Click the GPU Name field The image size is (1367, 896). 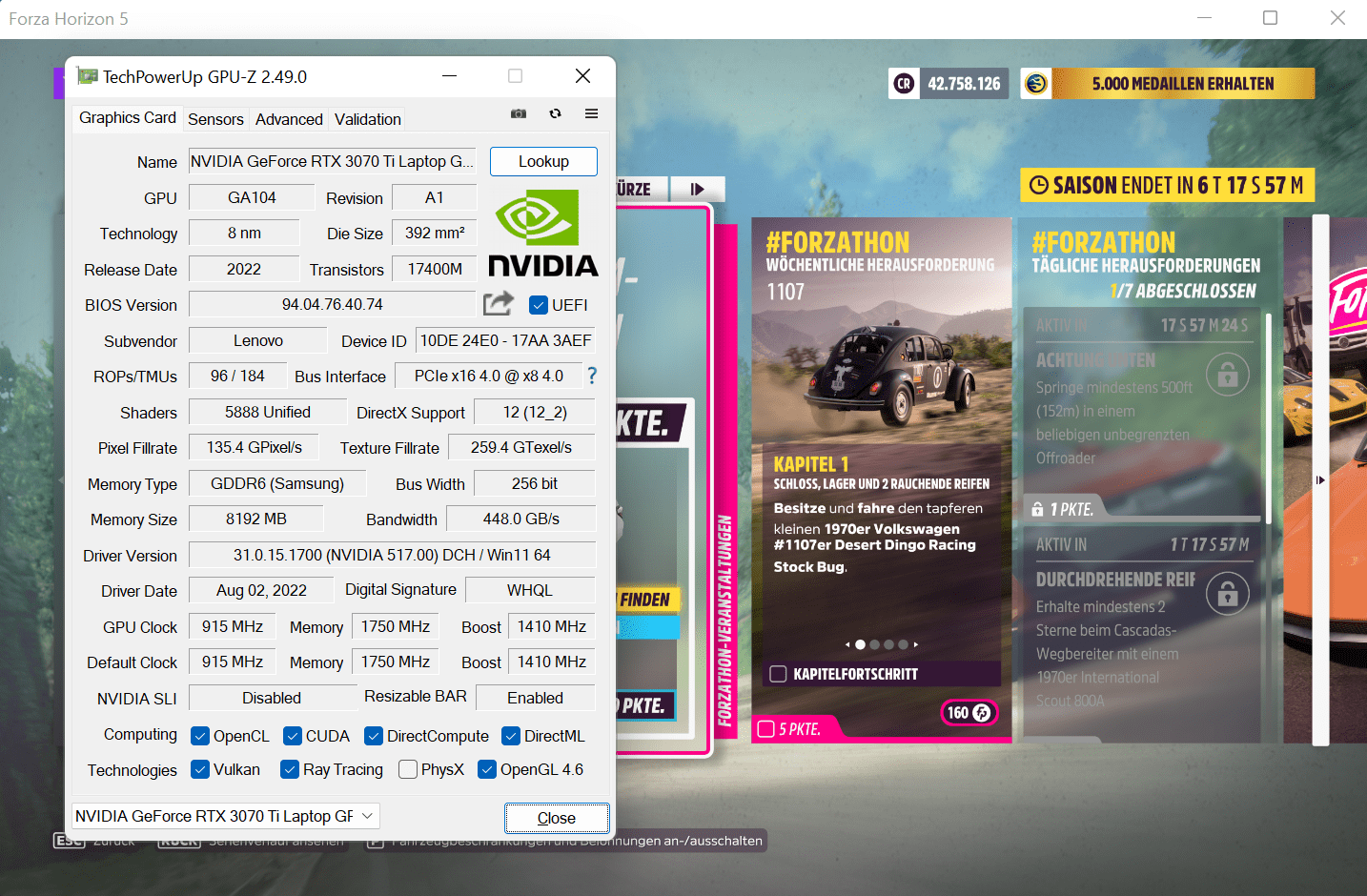(332, 161)
